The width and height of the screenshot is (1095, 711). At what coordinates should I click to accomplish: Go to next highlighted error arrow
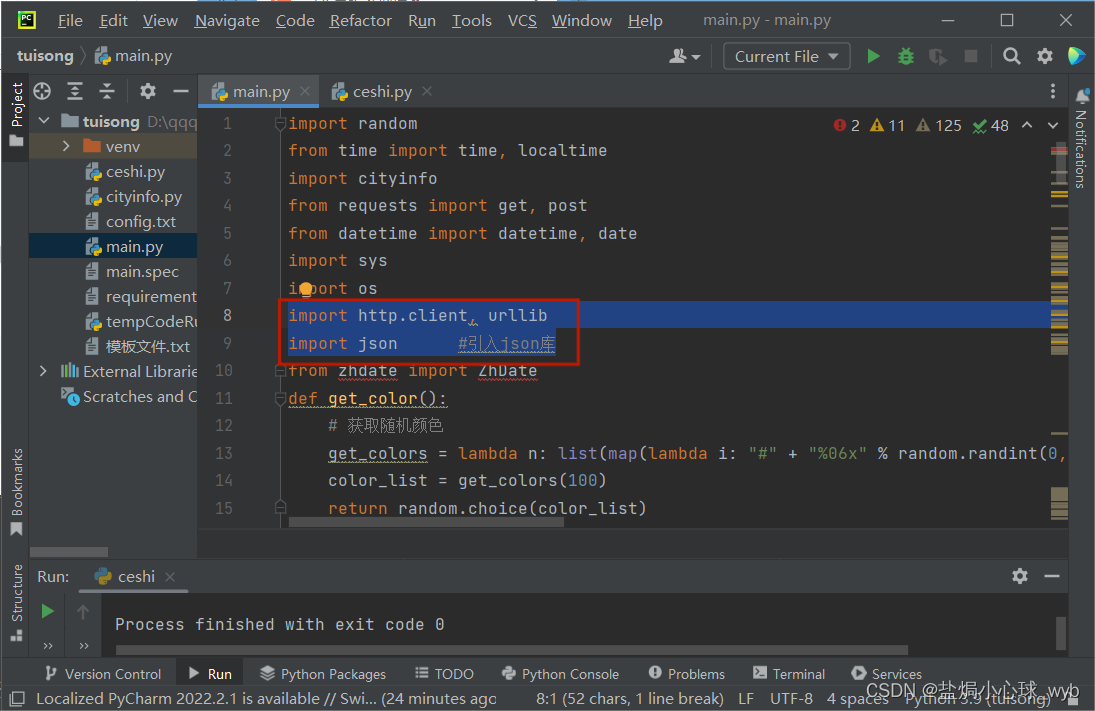pyautogui.click(x=1052, y=125)
